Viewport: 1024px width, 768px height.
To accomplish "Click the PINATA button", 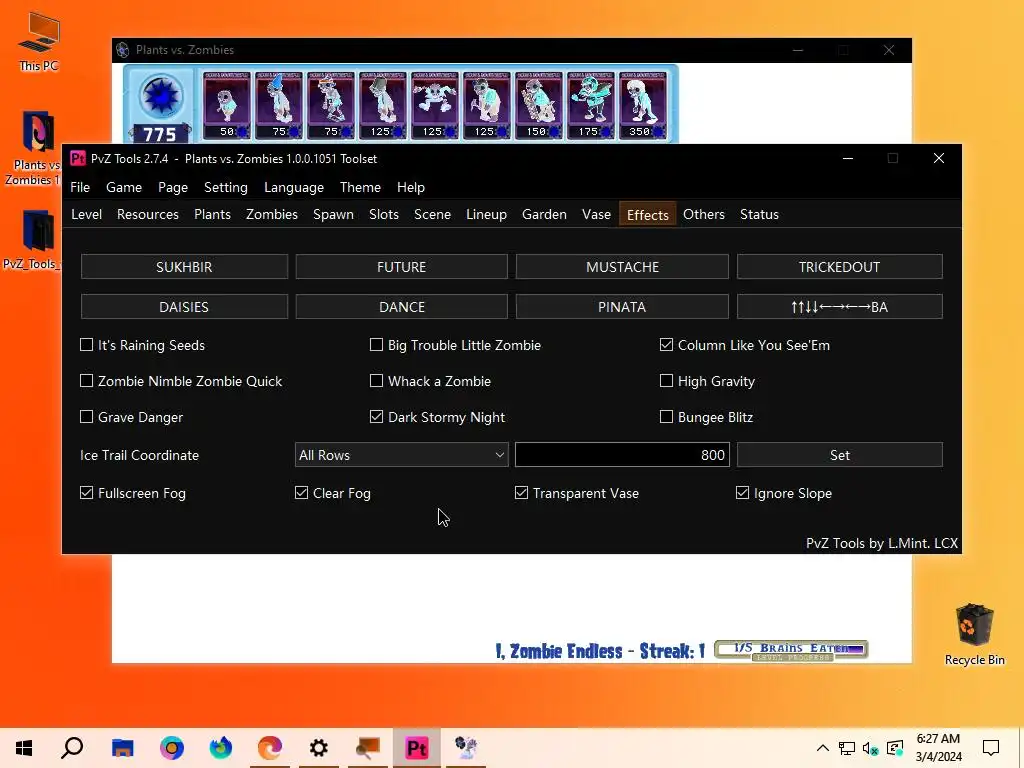I will [622, 306].
